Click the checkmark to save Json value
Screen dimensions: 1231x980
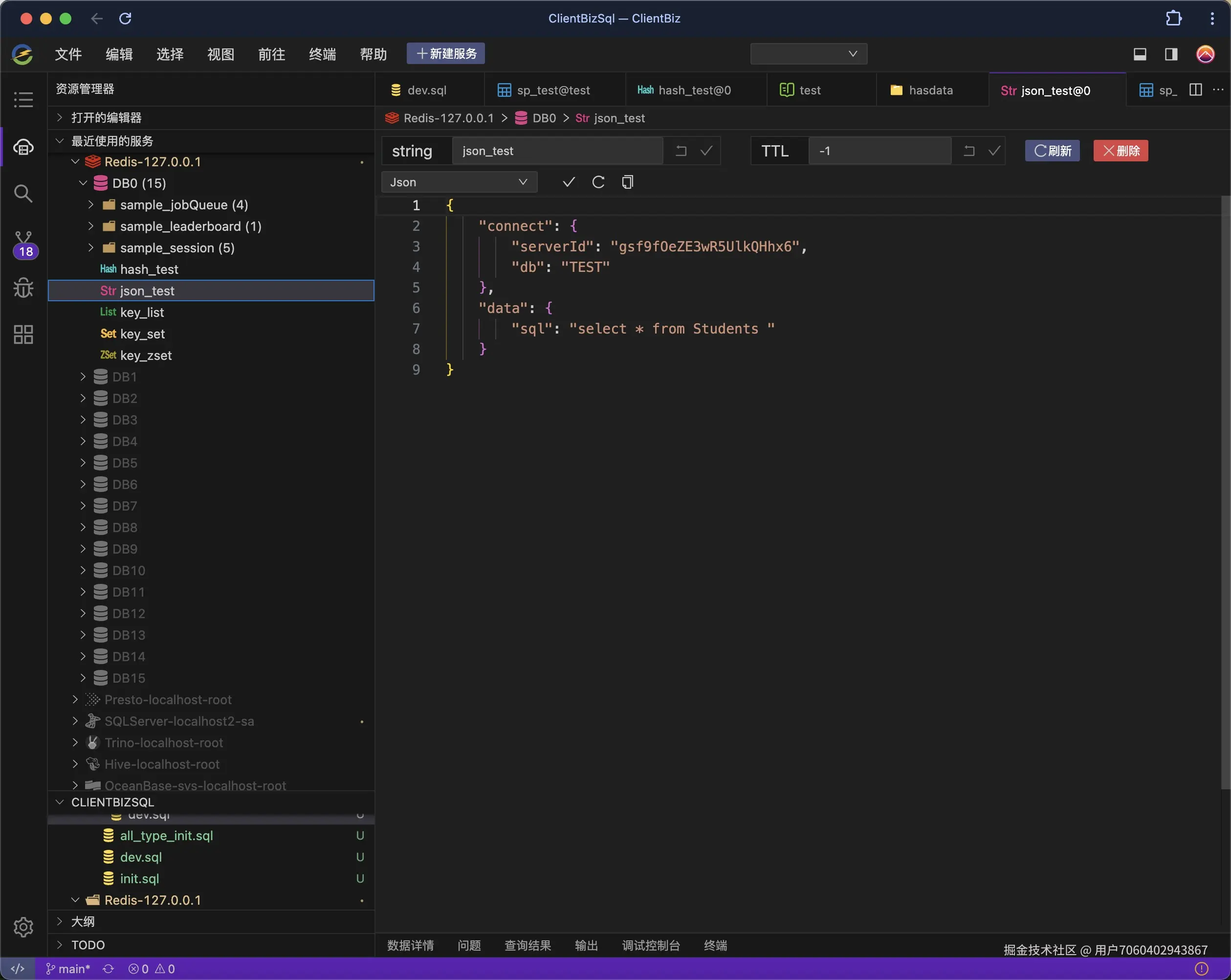click(568, 182)
